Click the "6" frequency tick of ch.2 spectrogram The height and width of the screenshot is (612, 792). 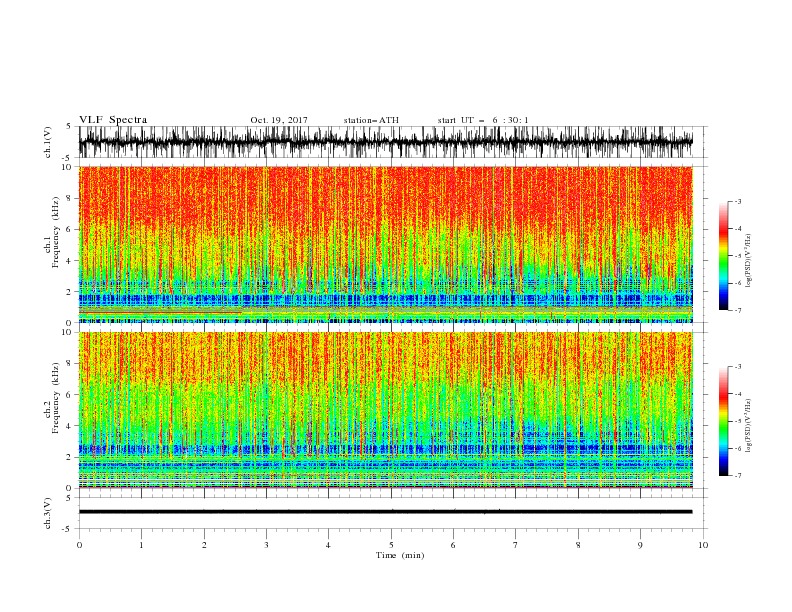69,394
